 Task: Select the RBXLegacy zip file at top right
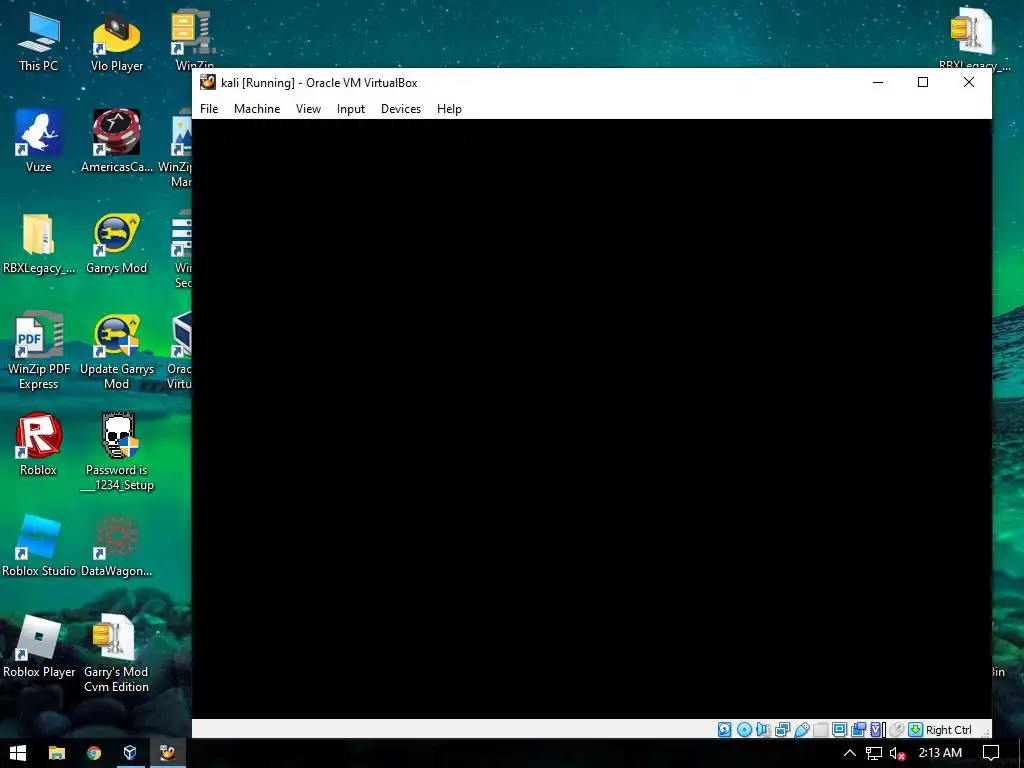pos(974,38)
